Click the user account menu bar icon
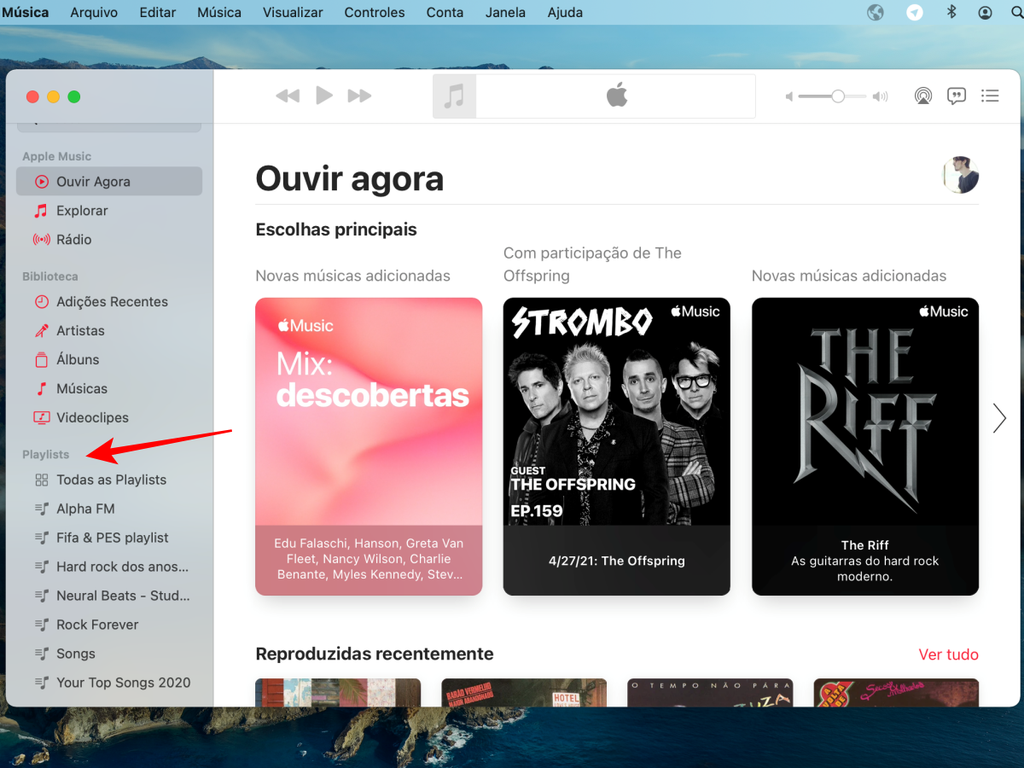 [985, 12]
